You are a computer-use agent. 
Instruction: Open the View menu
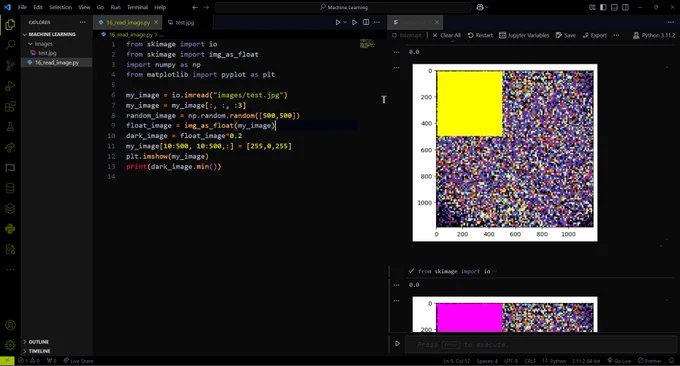[84, 7]
